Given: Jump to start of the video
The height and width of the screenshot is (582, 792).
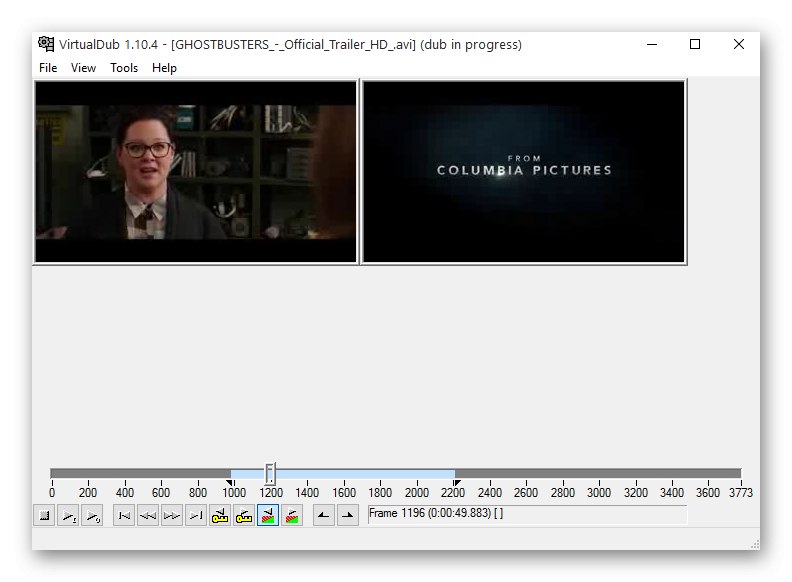Looking at the screenshot, I should point(124,516).
